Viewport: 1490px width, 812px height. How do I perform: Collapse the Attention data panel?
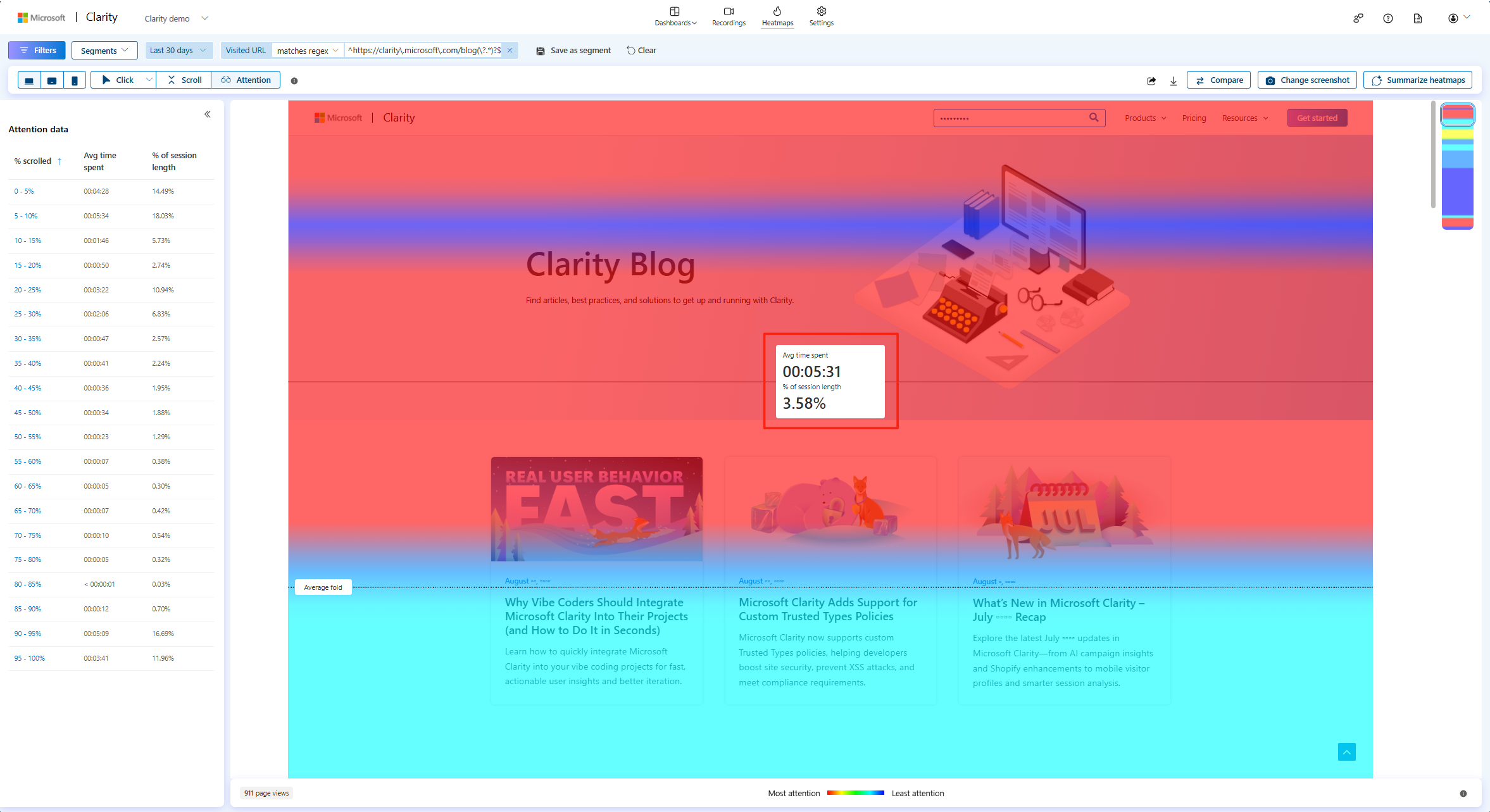[x=207, y=115]
